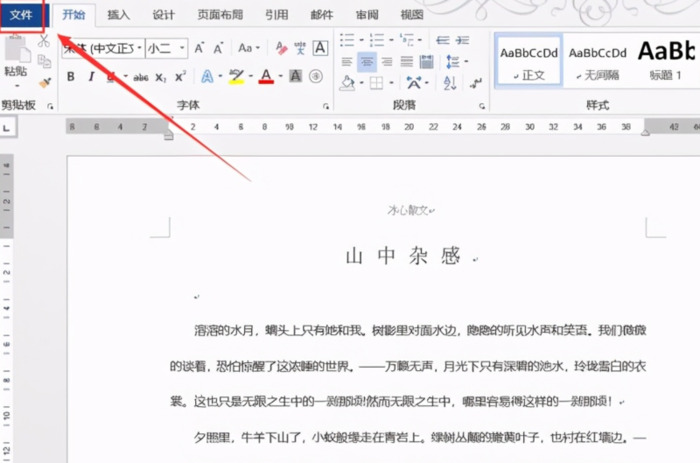
Task: Open the 文件 (File) tab
Action: [21, 15]
